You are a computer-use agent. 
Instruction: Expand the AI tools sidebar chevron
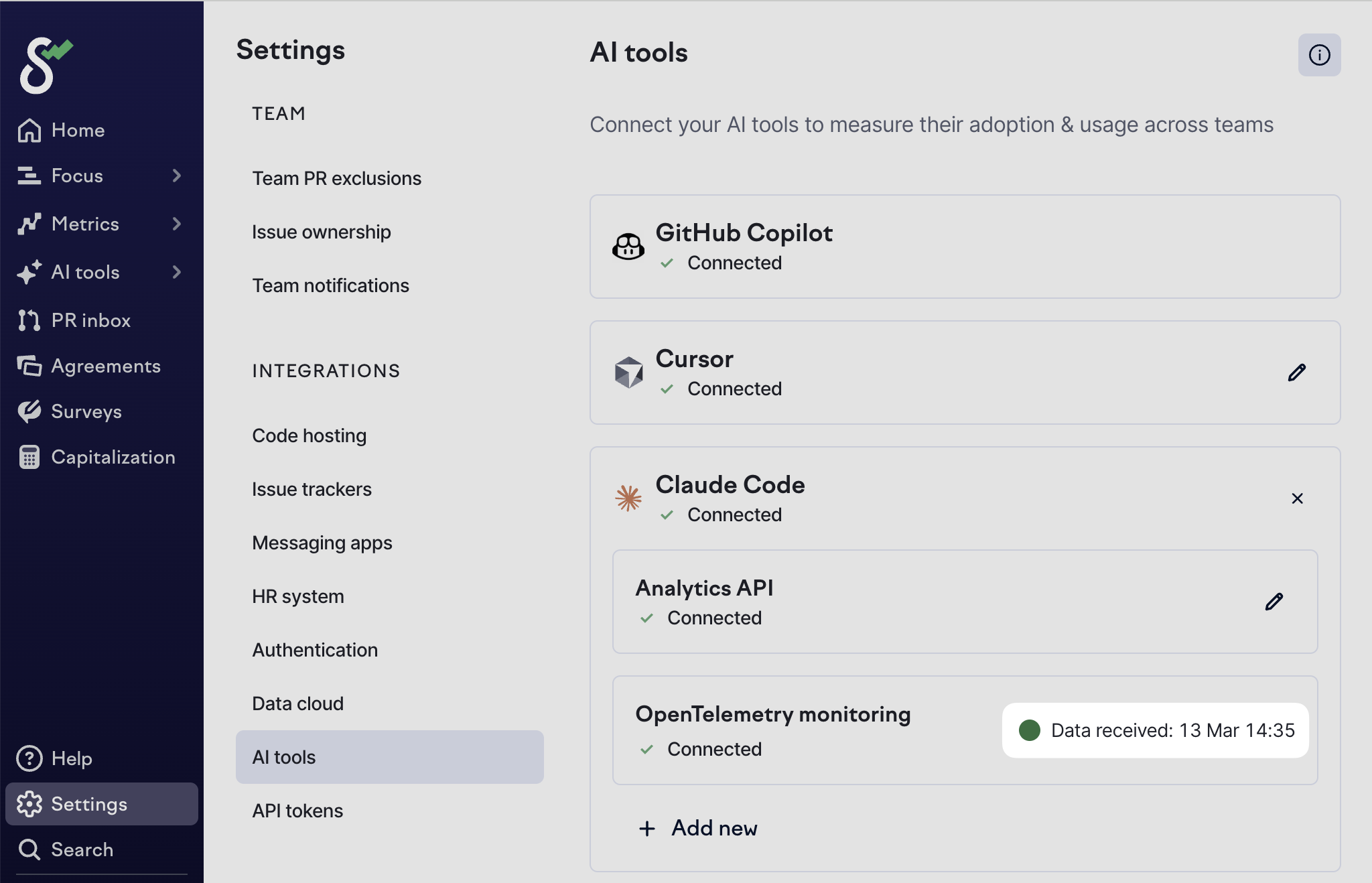click(177, 272)
